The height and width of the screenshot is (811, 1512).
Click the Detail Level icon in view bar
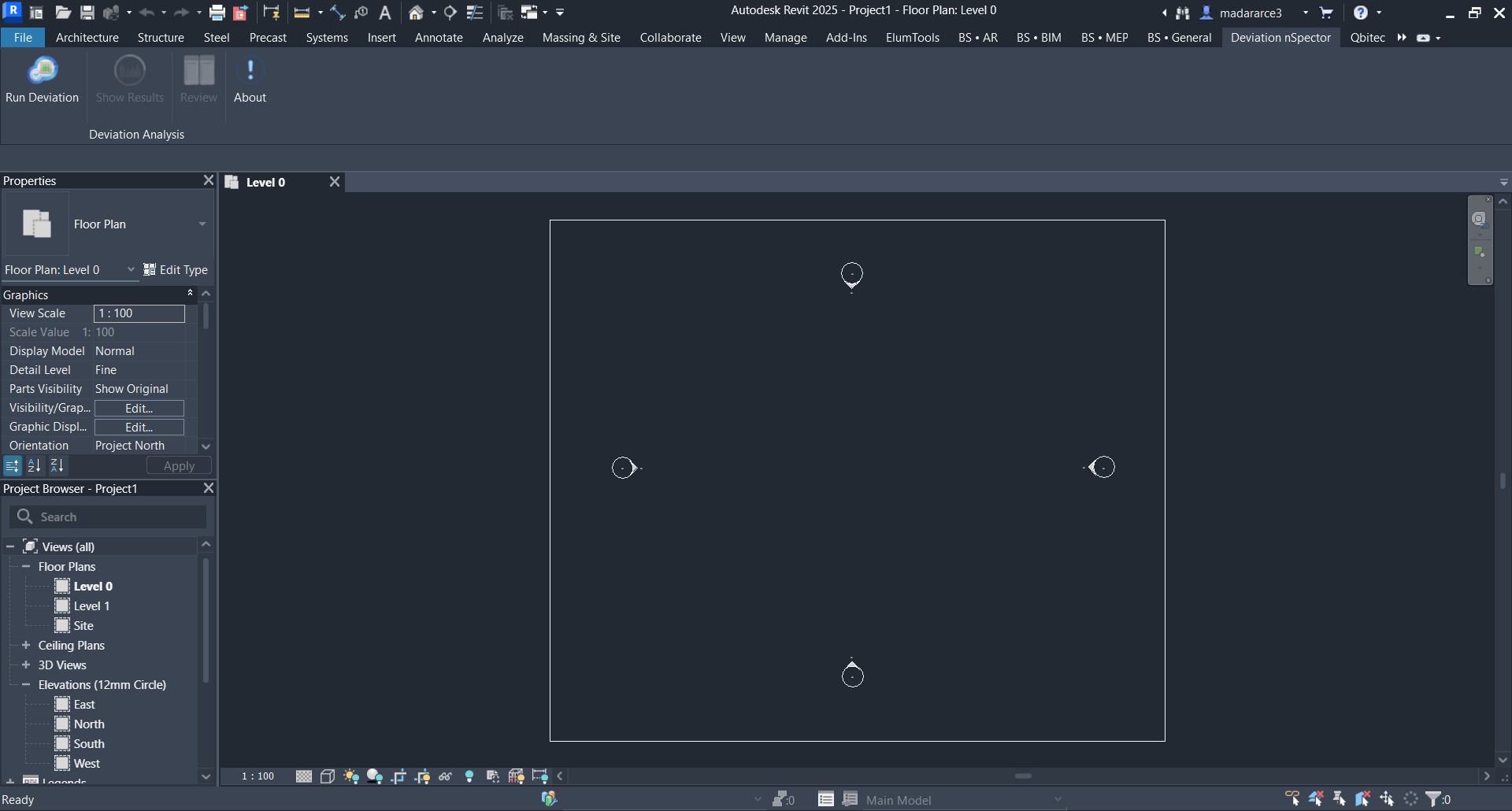(x=304, y=776)
